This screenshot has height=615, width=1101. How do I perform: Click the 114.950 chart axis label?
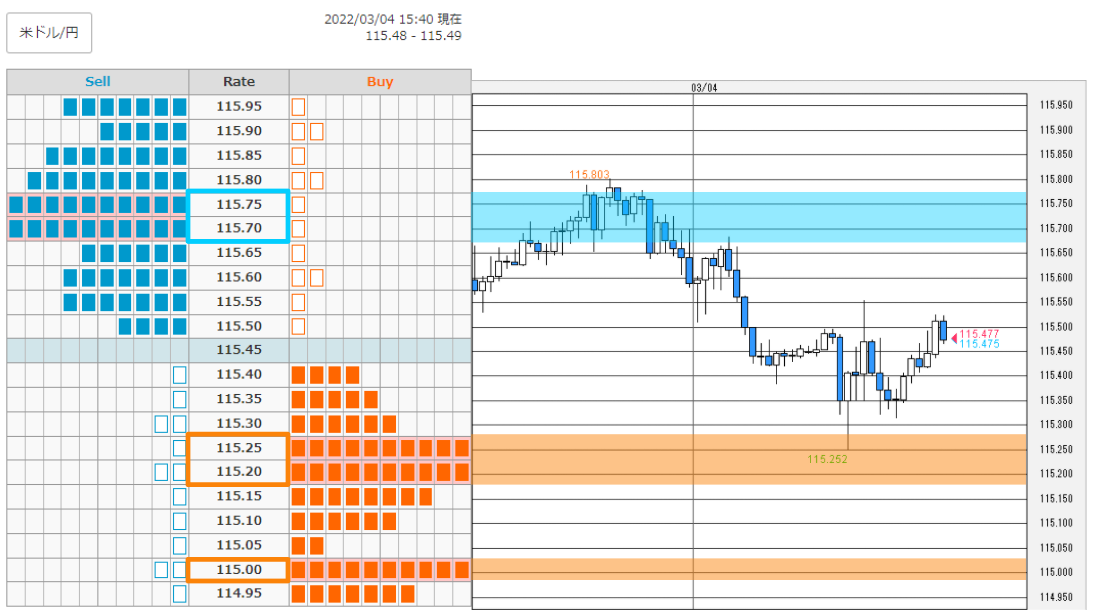click(x=1056, y=597)
